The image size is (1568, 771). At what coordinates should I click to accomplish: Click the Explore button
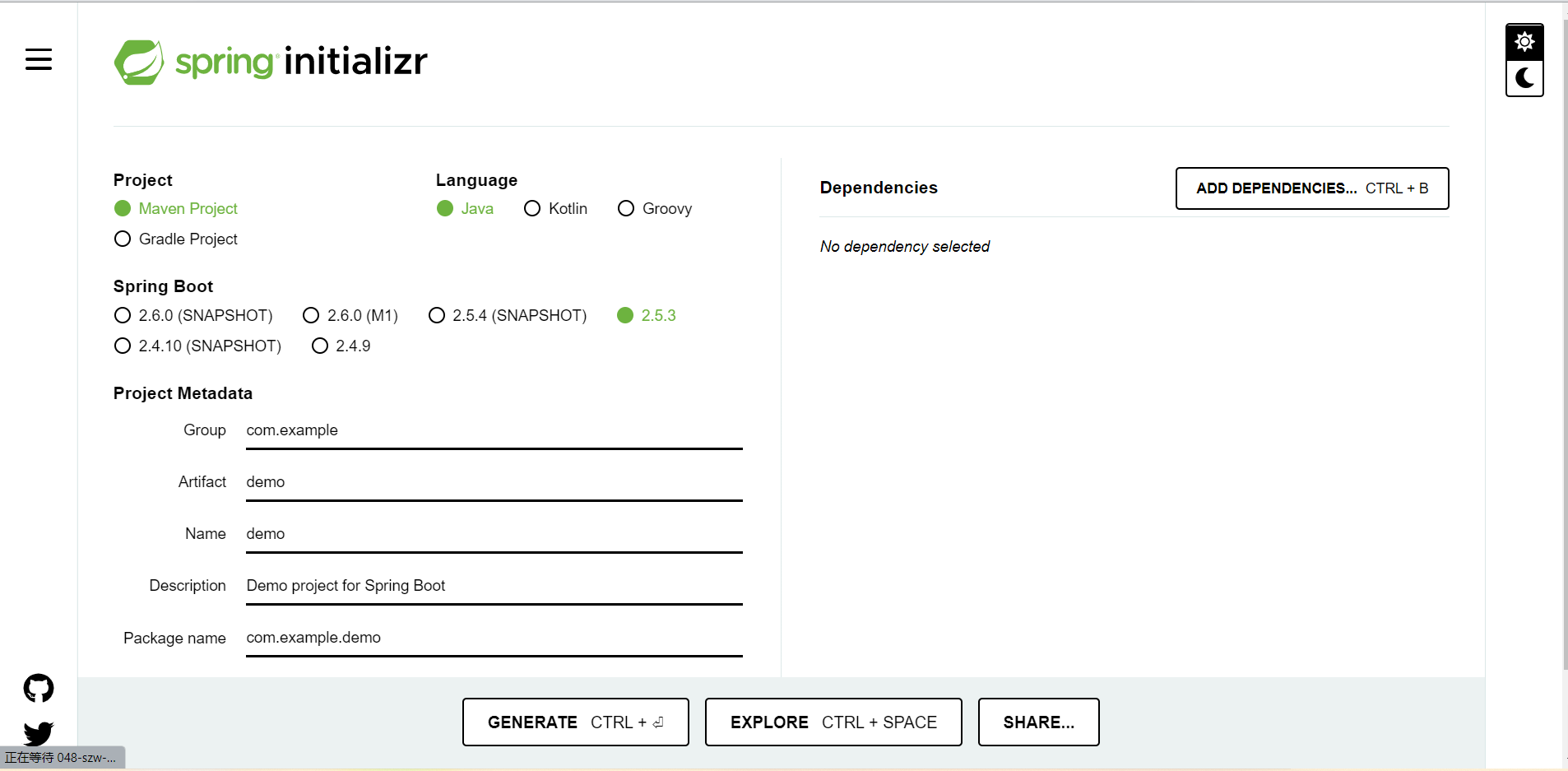click(833, 722)
